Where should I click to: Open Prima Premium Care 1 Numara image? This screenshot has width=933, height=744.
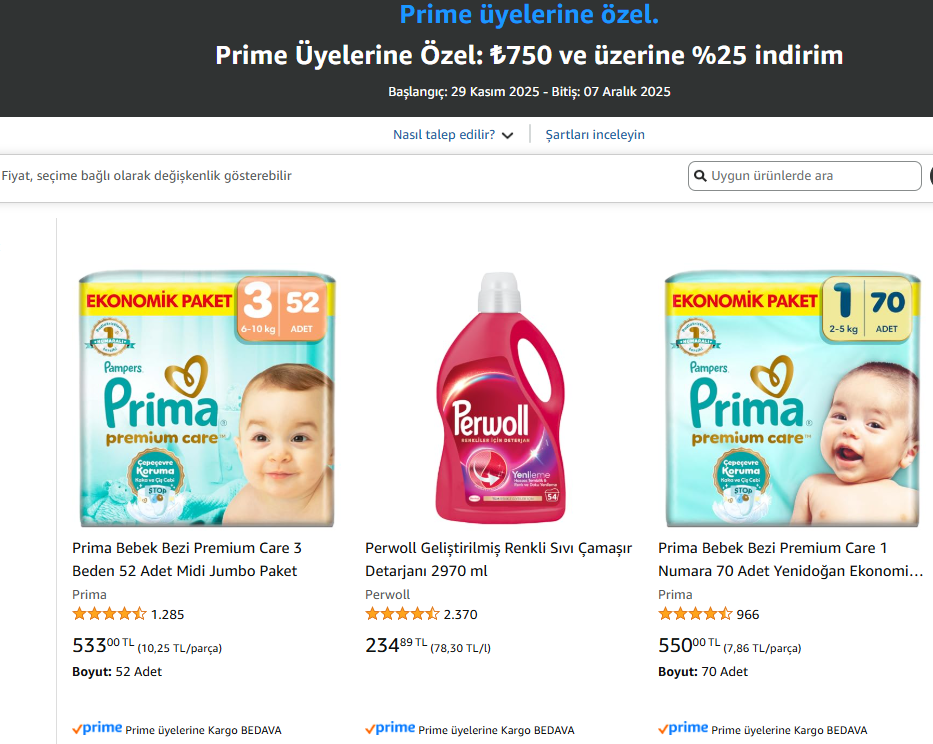pyautogui.click(x=793, y=398)
